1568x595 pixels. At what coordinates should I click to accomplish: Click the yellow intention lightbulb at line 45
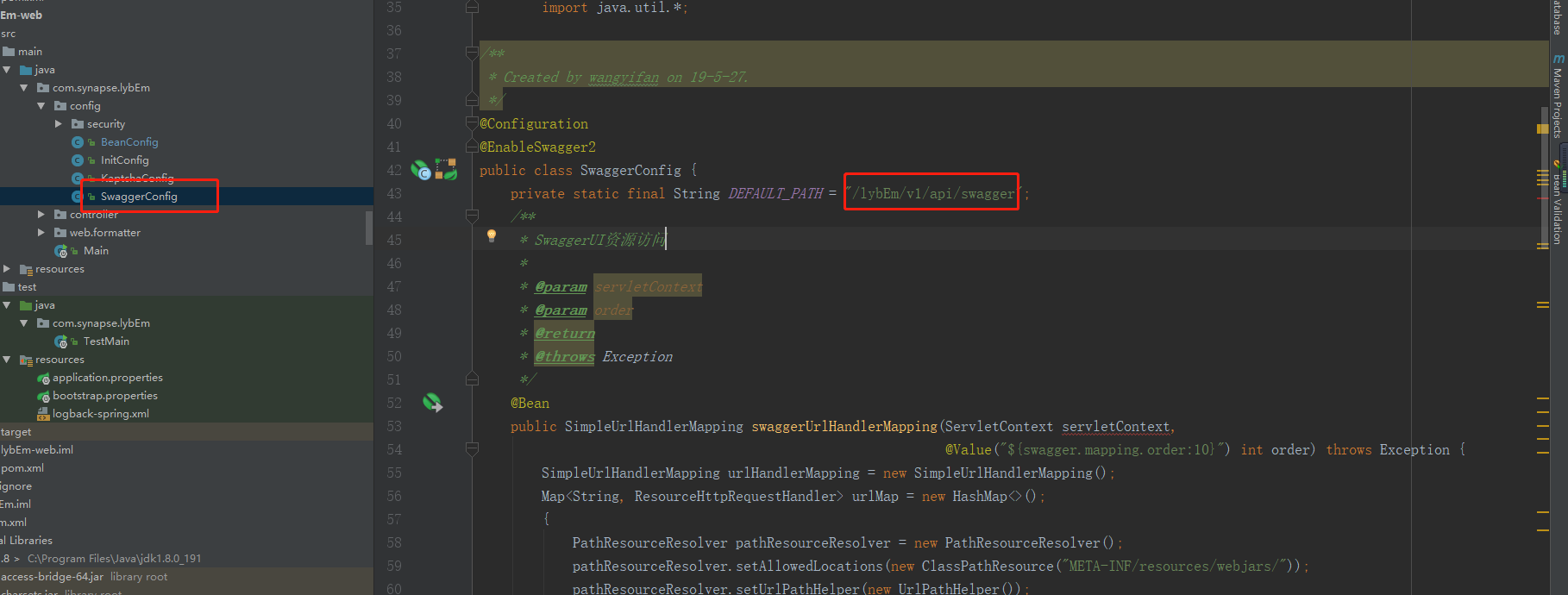[x=492, y=235]
